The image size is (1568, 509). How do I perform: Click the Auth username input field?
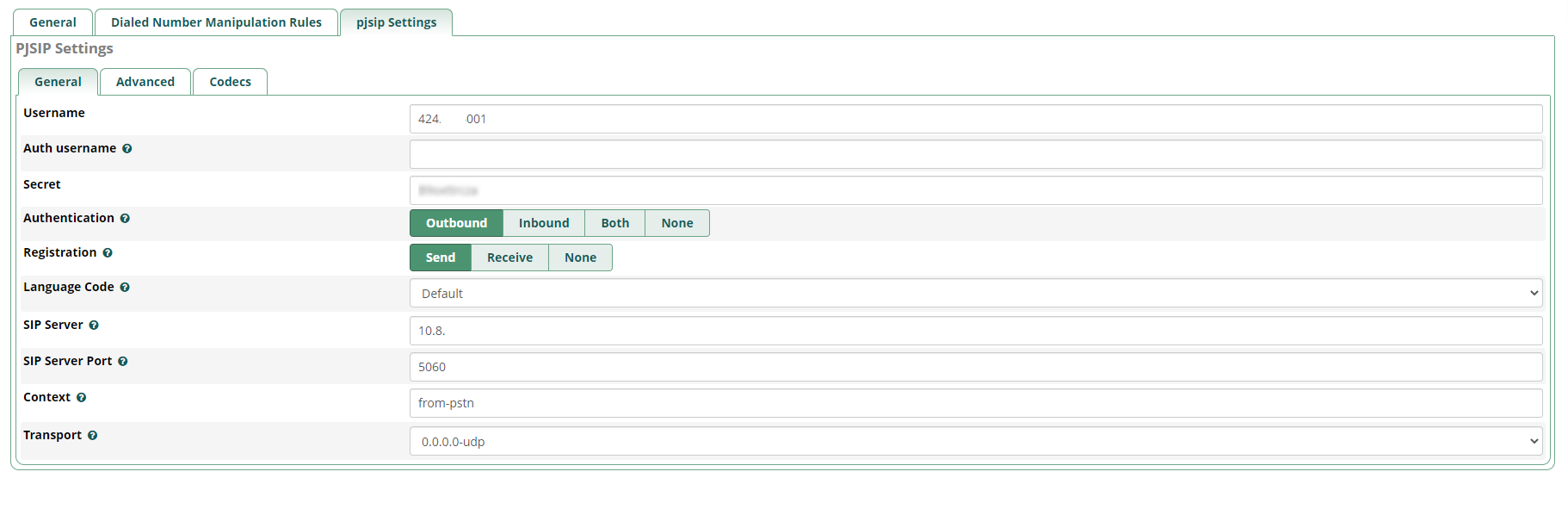(975, 154)
